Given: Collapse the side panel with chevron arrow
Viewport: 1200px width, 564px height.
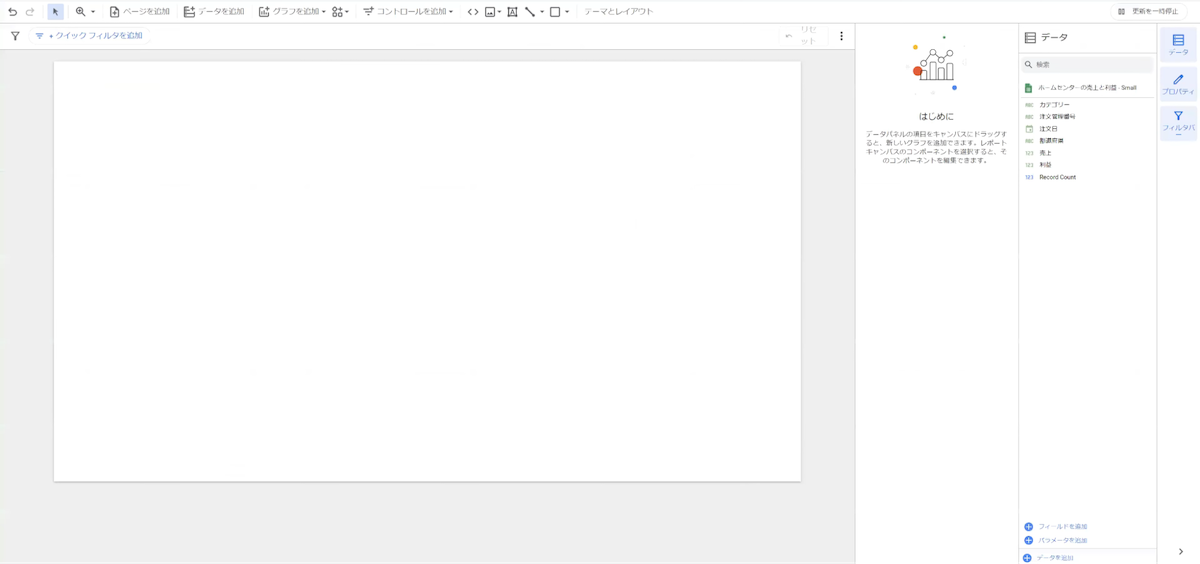Looking at the screenshot, I should [1180, 552].
